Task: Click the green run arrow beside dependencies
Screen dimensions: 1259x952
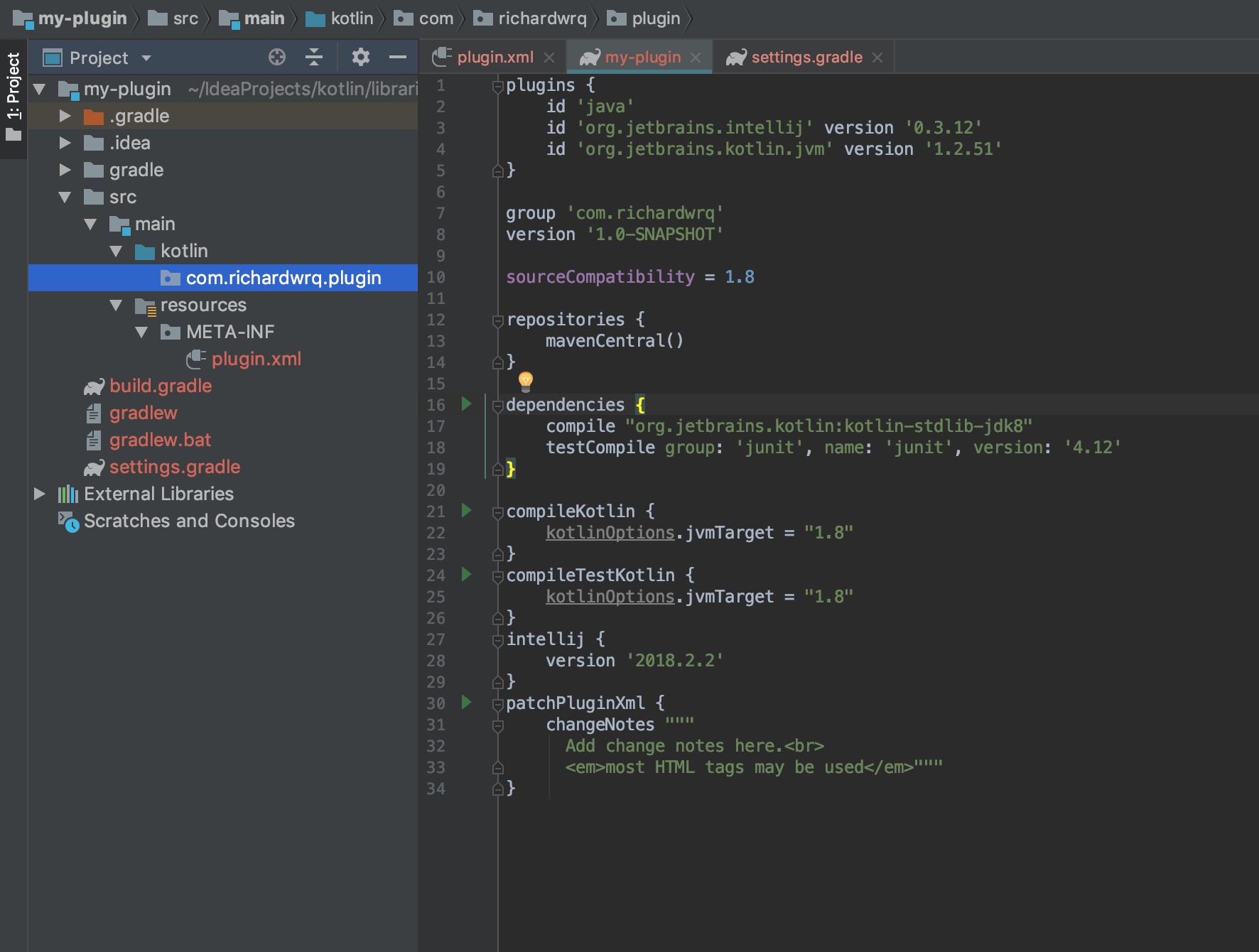Action: click(465, 404)
